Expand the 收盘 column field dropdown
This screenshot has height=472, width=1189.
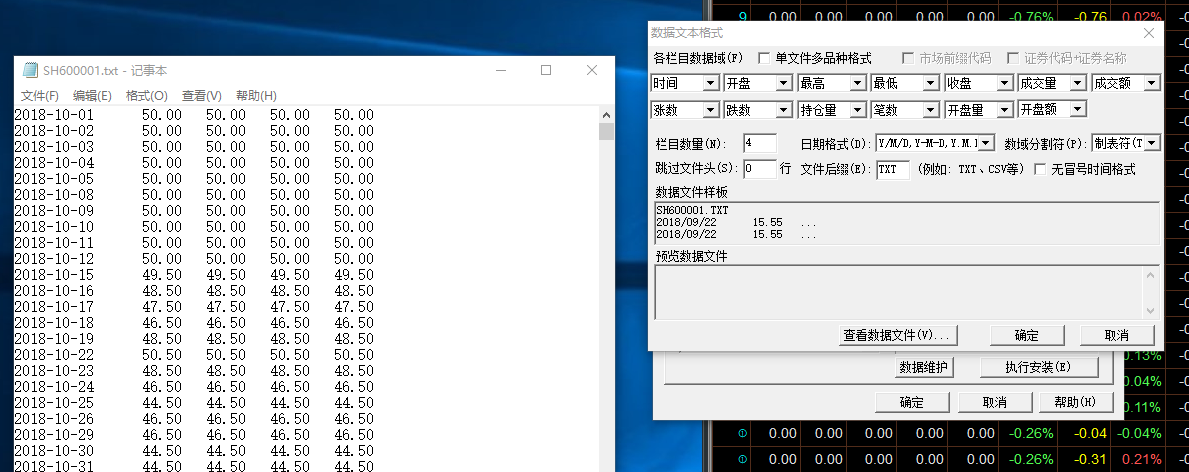[1004, 83]
